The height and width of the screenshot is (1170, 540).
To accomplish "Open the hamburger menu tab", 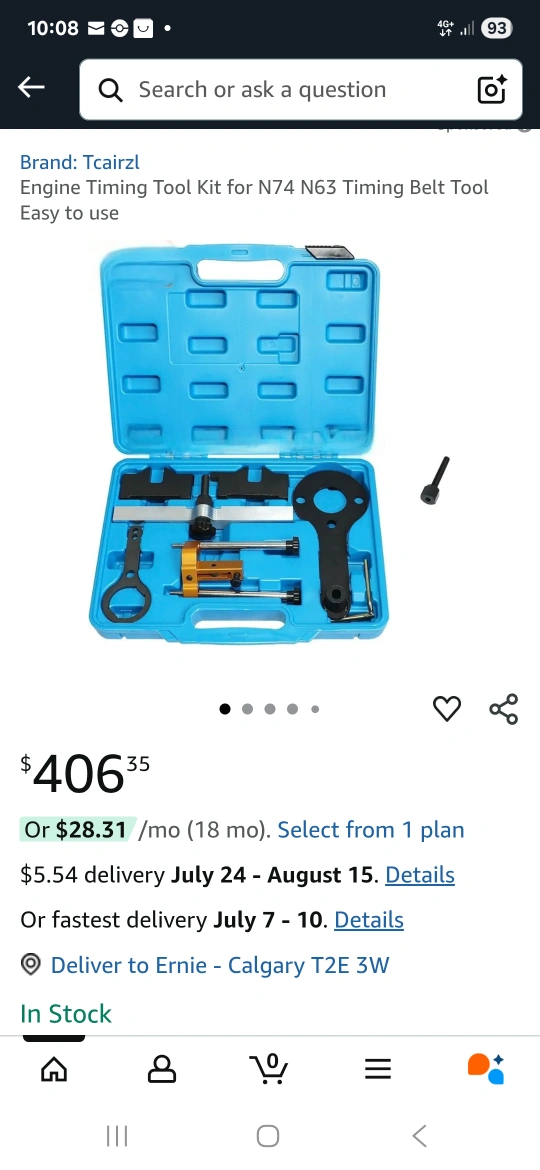I will (x=377, y=1069).
